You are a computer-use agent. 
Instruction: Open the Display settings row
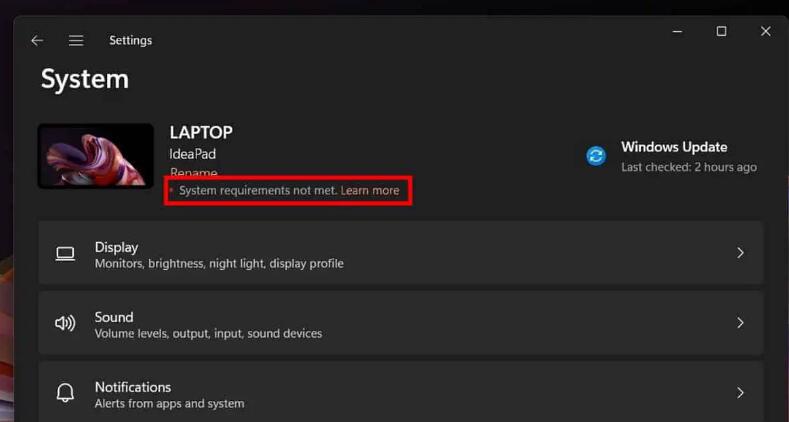coord(400,254)
